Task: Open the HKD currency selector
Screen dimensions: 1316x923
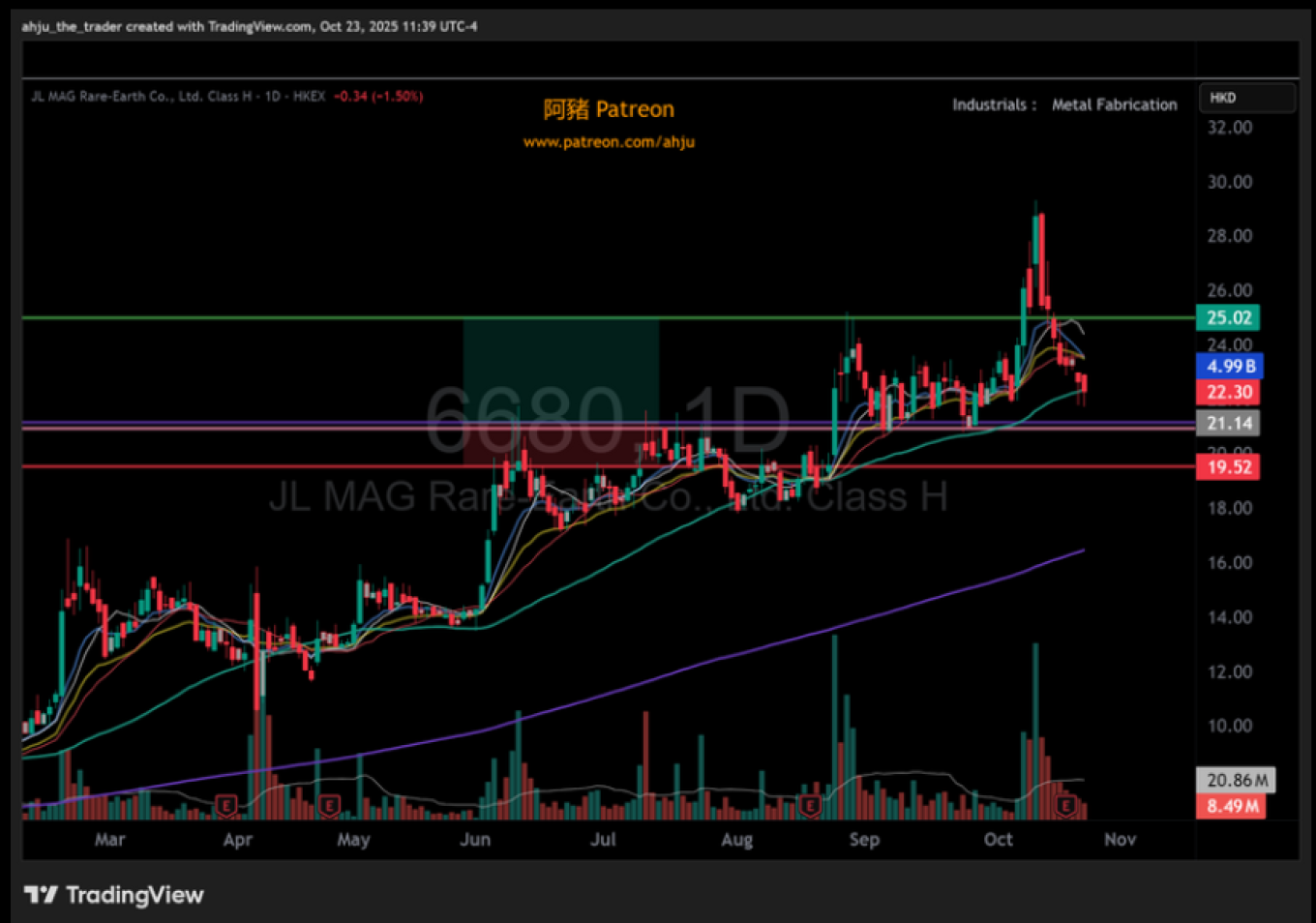Action: [1246, 98]
